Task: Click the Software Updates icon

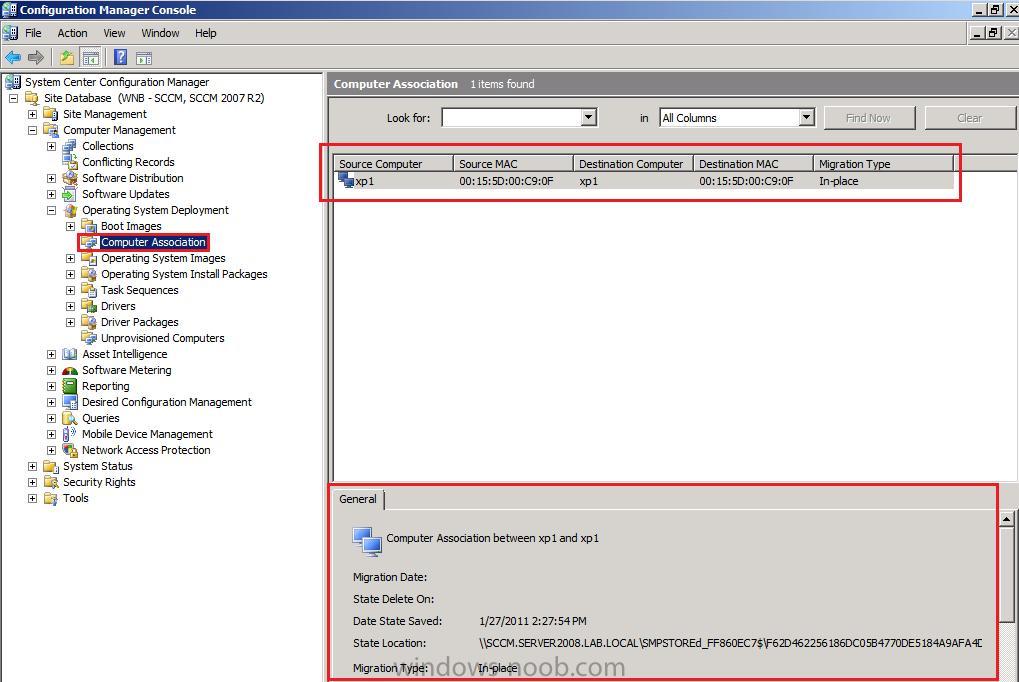Action: pyautogui.click(x=70, y=194)
